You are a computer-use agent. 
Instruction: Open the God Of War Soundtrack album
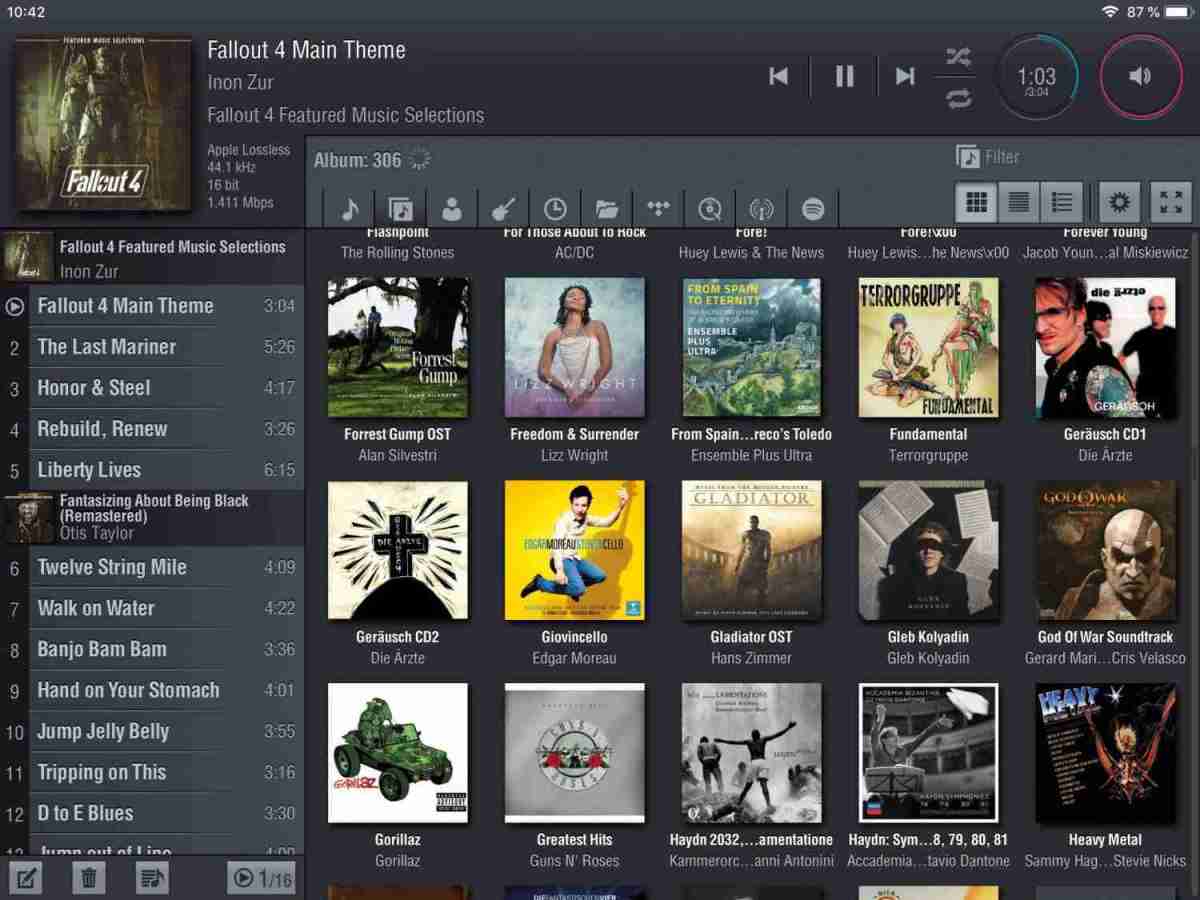coord(1105,550)
